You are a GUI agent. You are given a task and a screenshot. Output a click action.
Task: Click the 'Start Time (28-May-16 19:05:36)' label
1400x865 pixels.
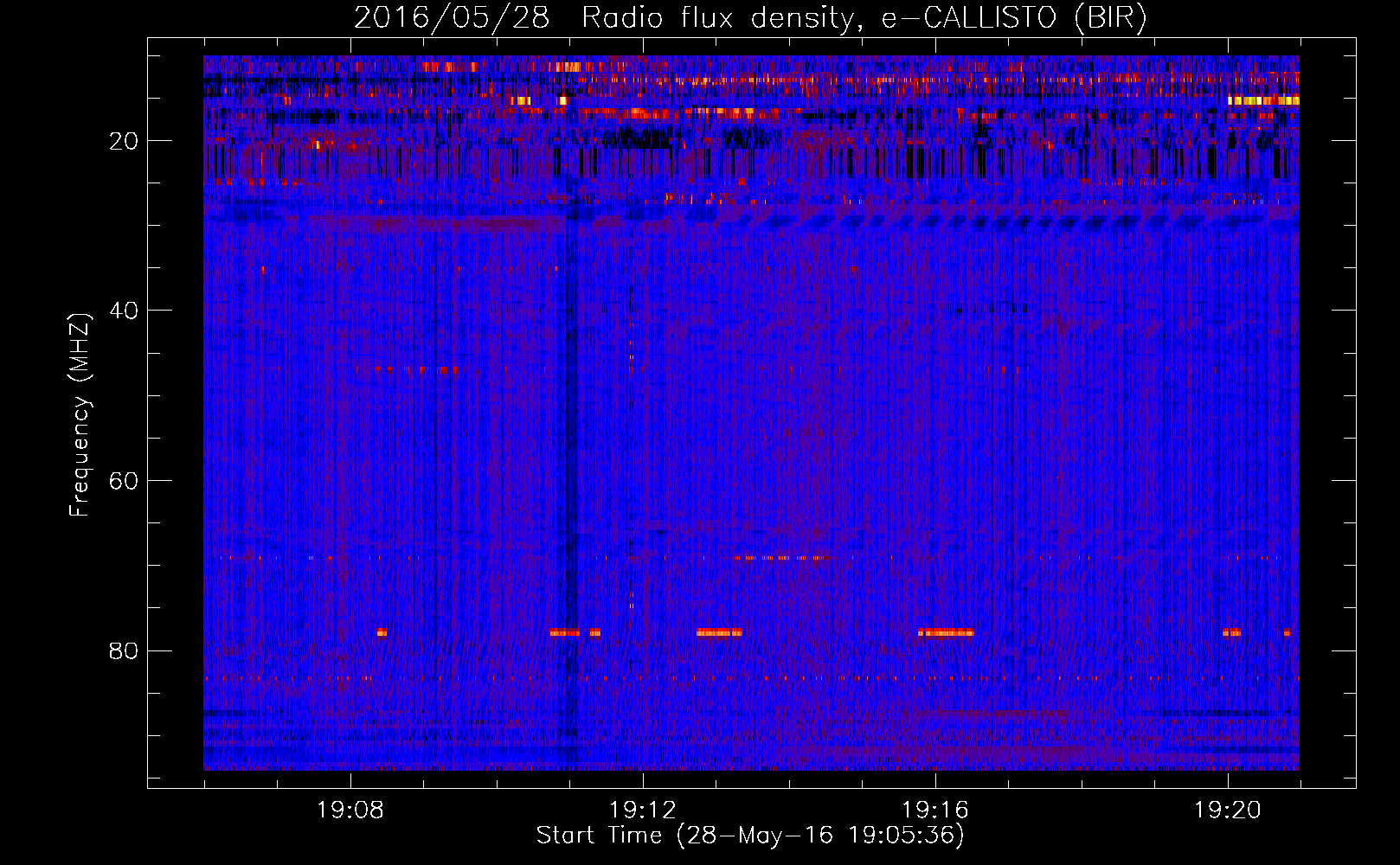pos(750,836)
